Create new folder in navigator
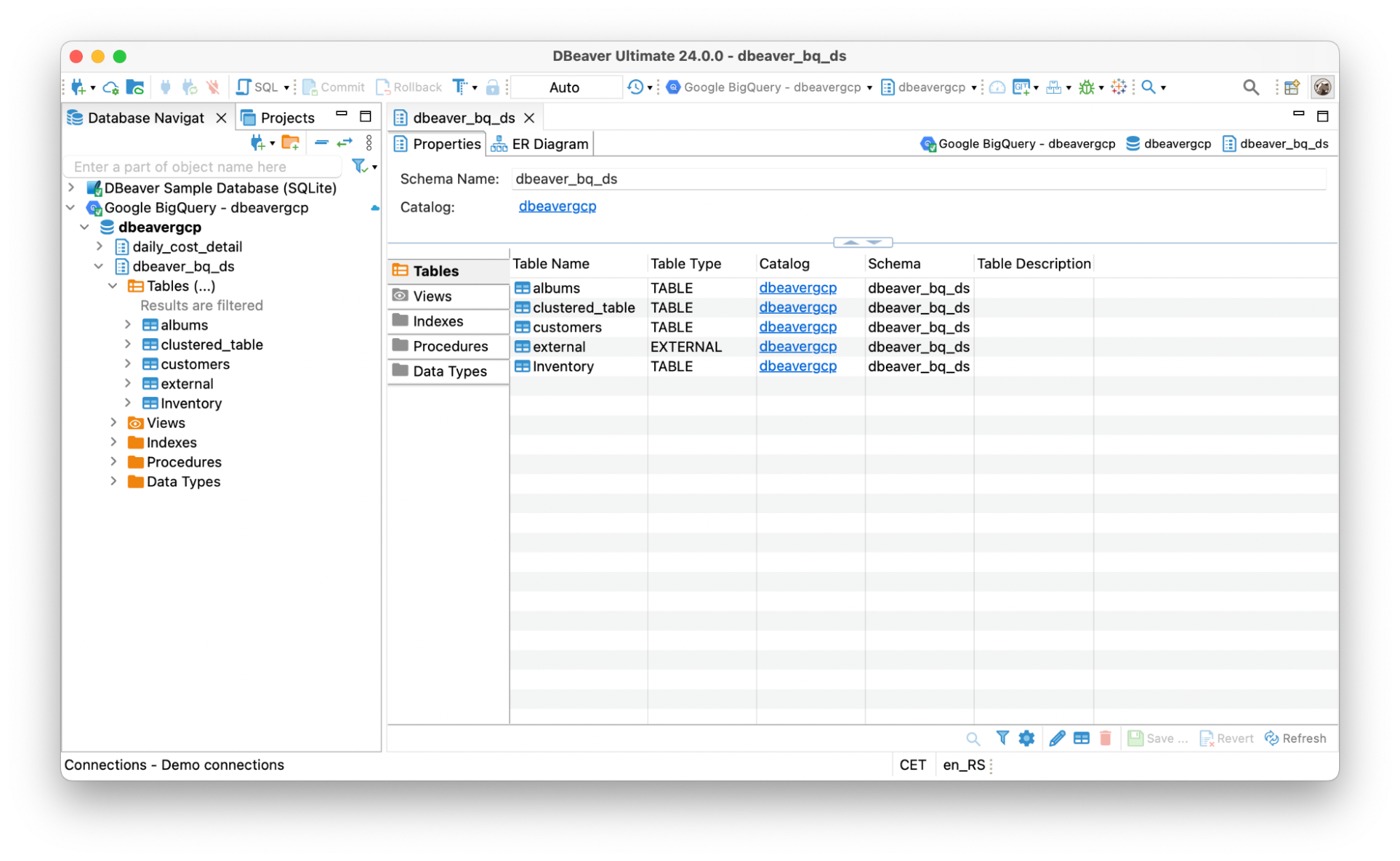 click(x=291, y=143)
